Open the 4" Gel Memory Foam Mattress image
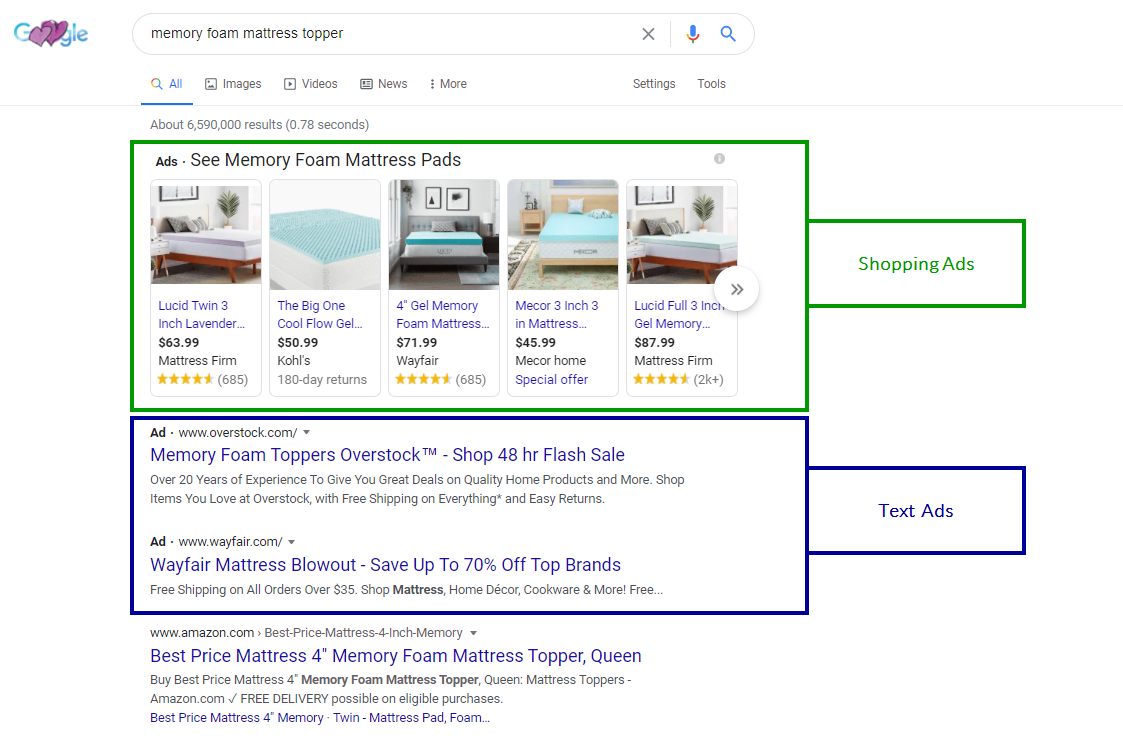Screen dimensions: 1123x750 pos(444,235)
